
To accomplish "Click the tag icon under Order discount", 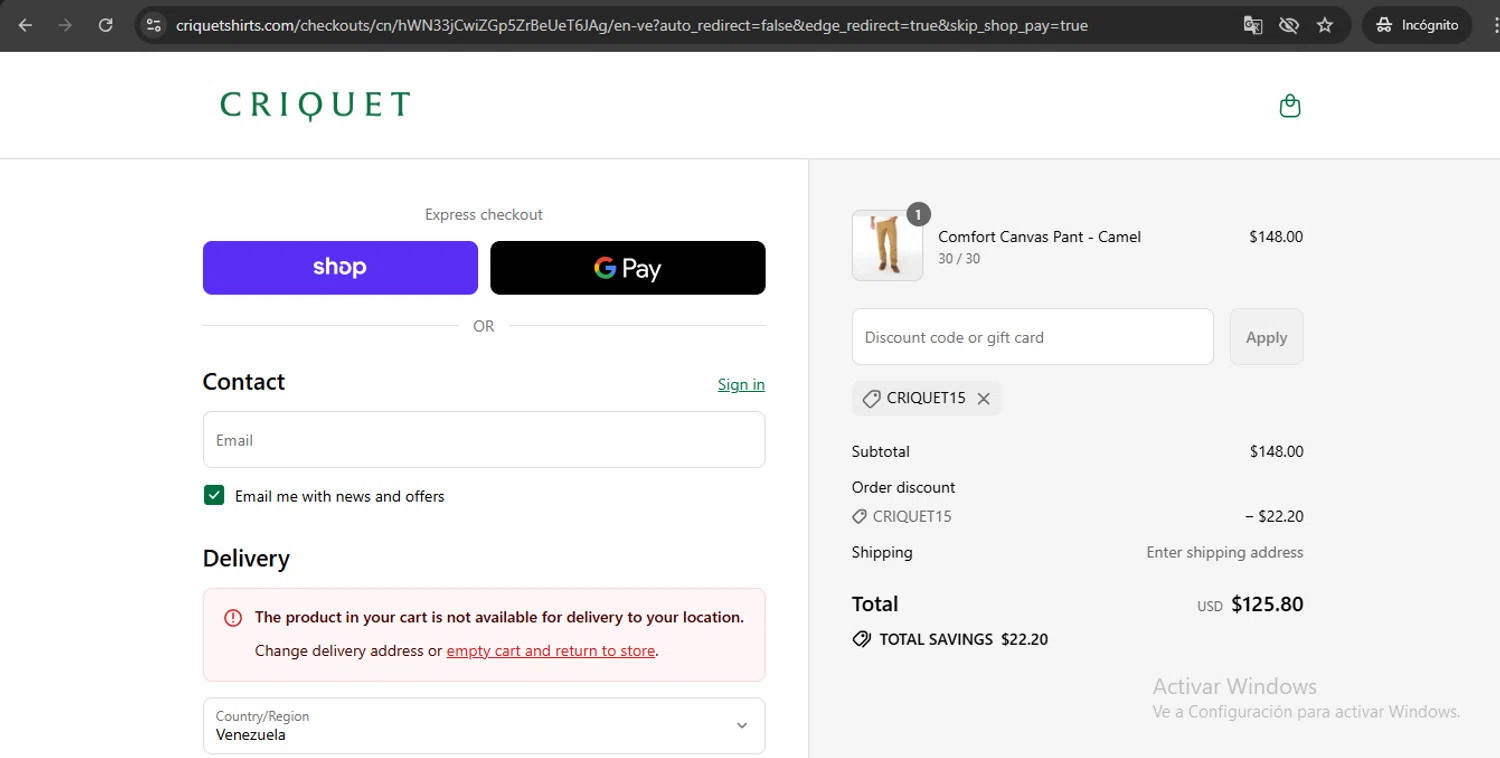I will tap(859, 516).
